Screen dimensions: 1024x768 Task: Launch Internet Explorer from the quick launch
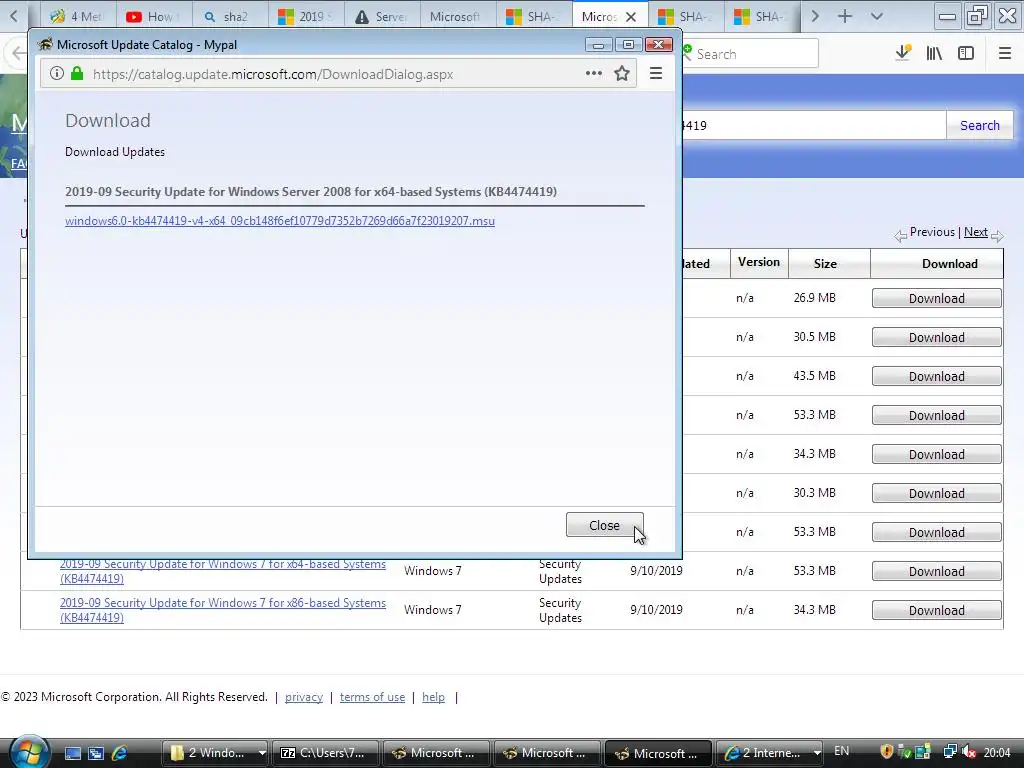[120, 753]
